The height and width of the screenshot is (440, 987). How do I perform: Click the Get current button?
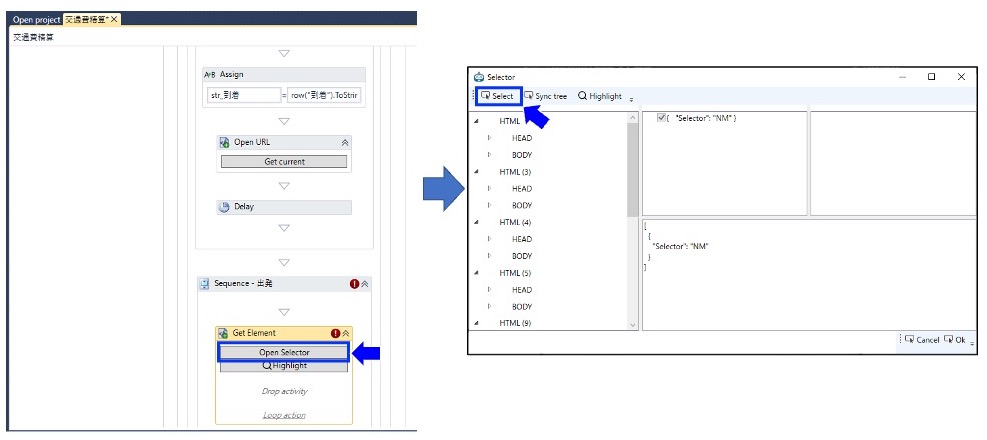pyautogui.click(x=284, y=162)
